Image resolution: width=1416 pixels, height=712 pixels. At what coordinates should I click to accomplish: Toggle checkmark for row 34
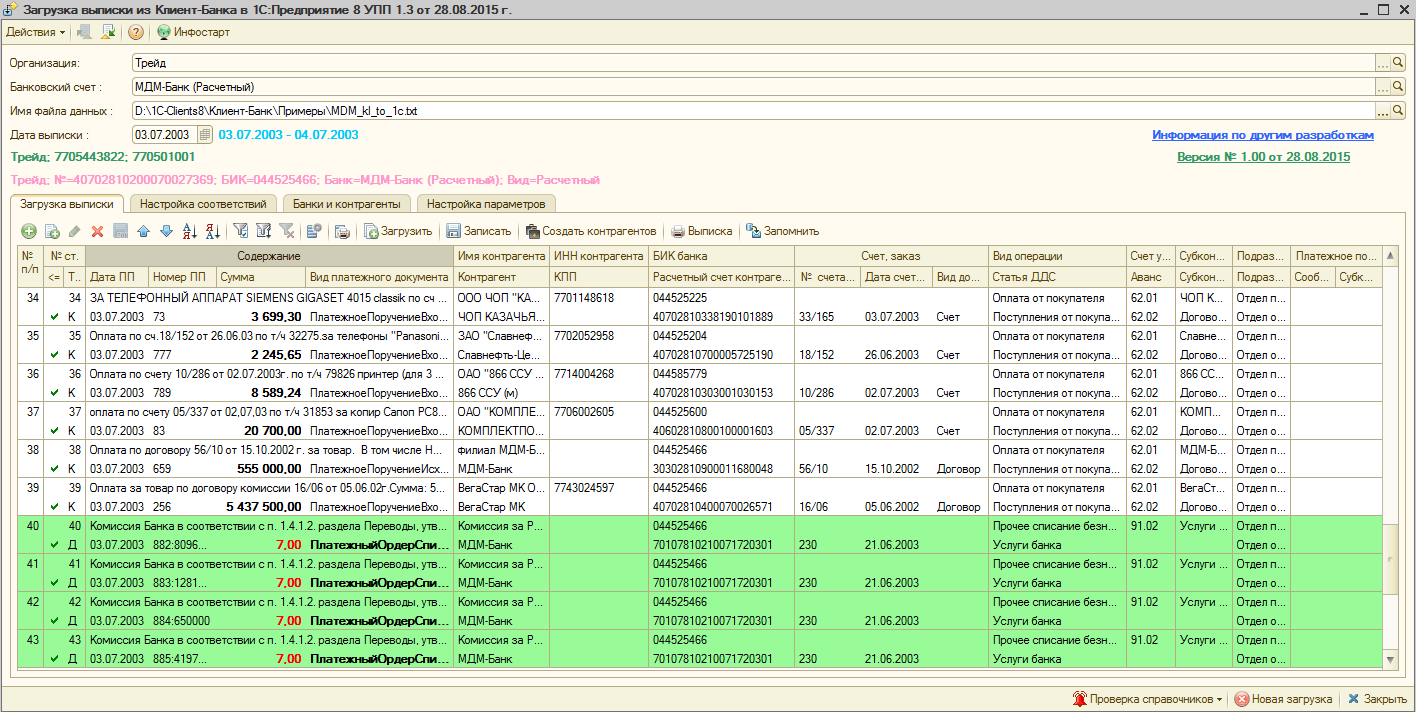pos(55,317)
